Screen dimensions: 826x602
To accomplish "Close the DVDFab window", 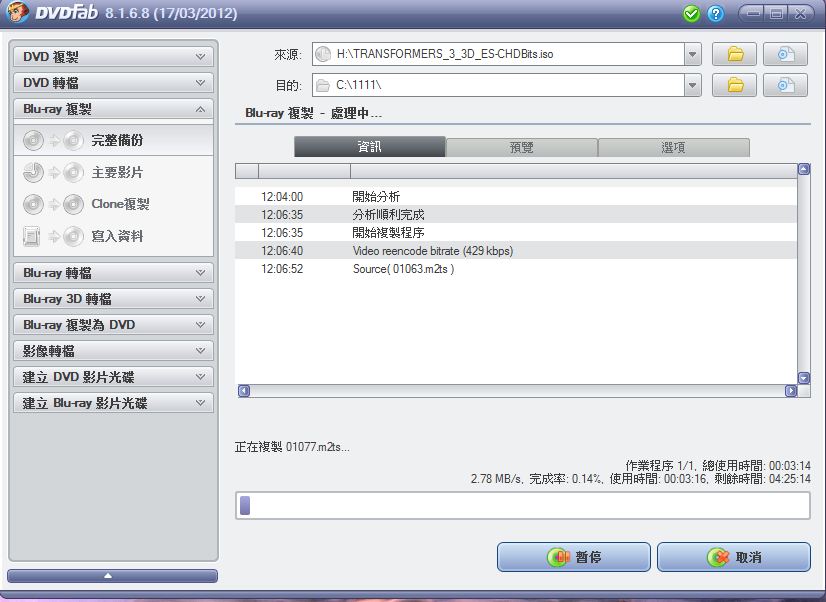I will point(800,14).
